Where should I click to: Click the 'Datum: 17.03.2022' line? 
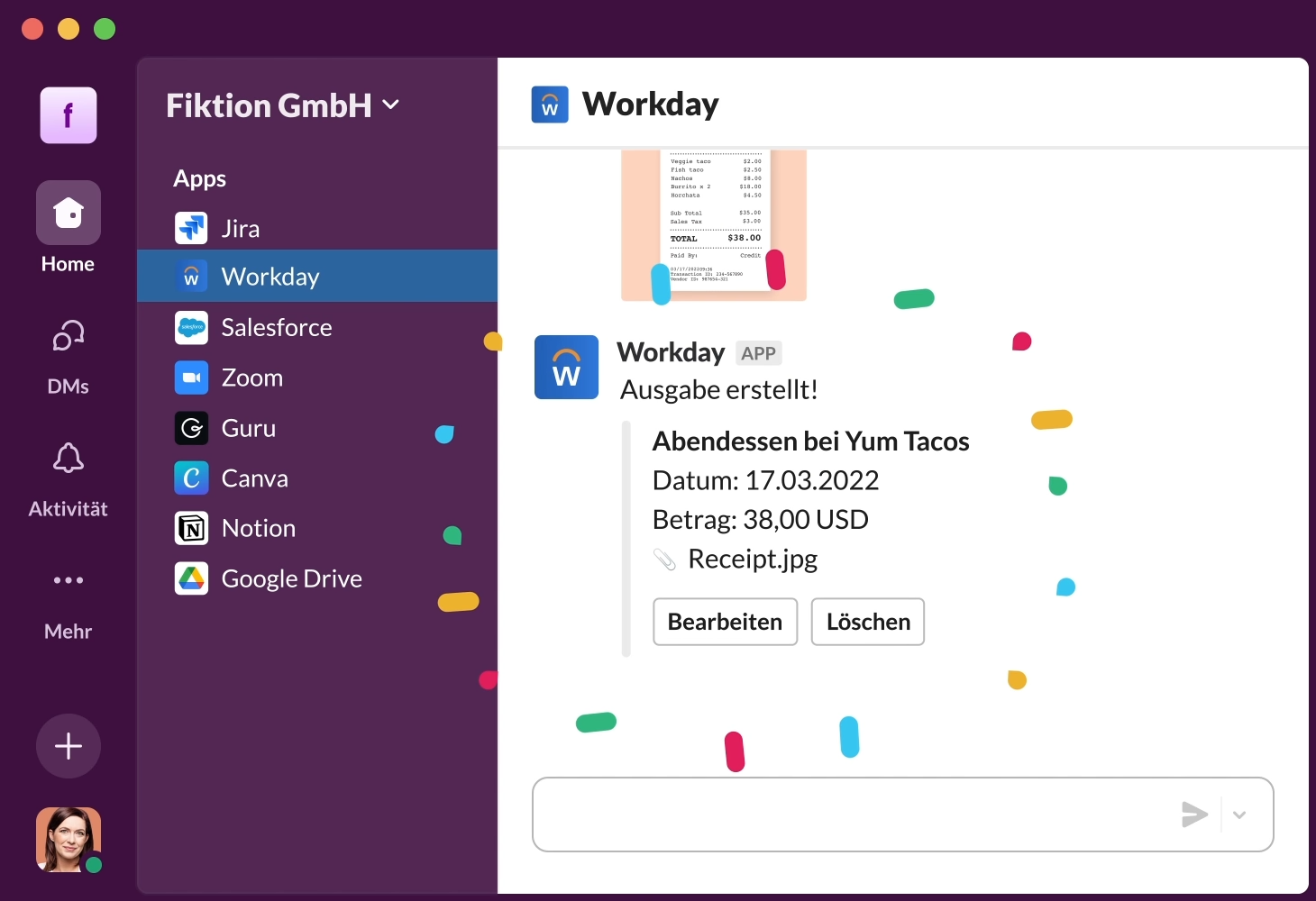pyautogui.click(x=766, y=480)
